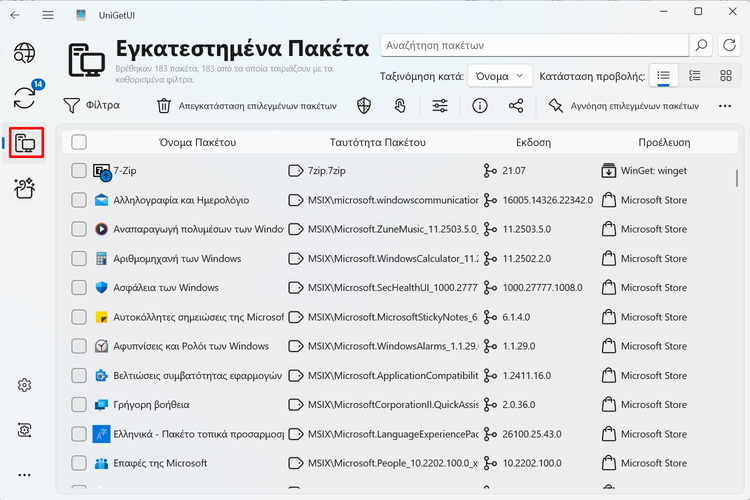Select the Επαφές της Microsoft checkbox
The width and height of the screenshot is (750, 500).
point(79,463)
